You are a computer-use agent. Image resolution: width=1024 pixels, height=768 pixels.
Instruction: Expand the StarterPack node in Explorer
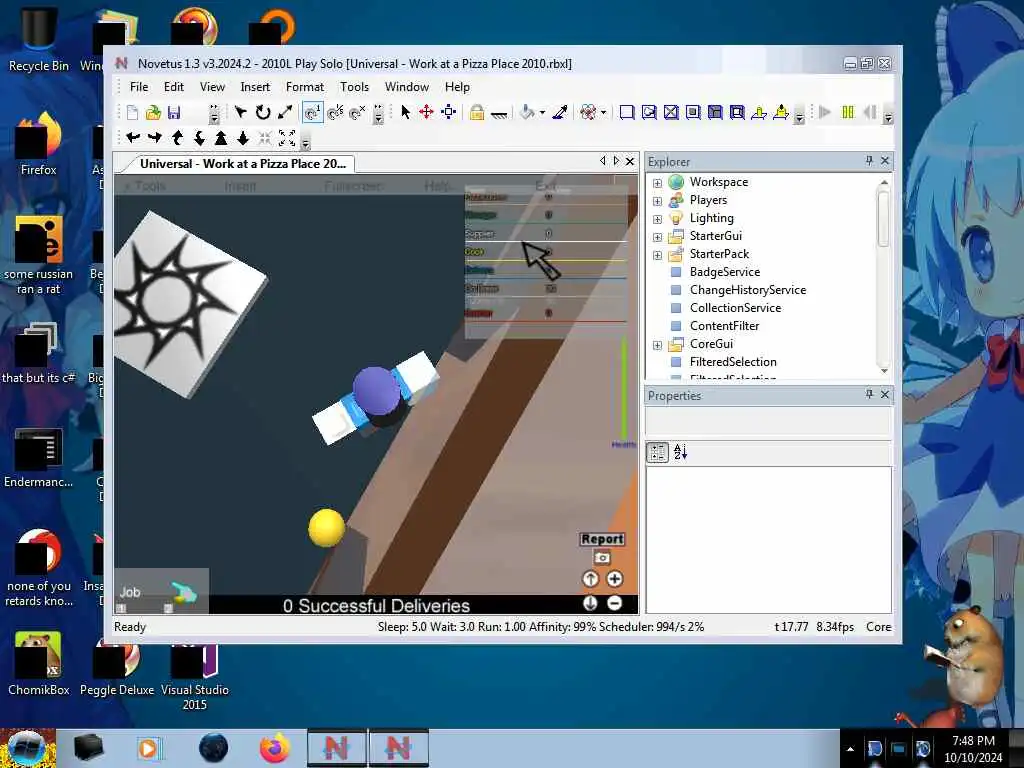[x=658, y=255]
